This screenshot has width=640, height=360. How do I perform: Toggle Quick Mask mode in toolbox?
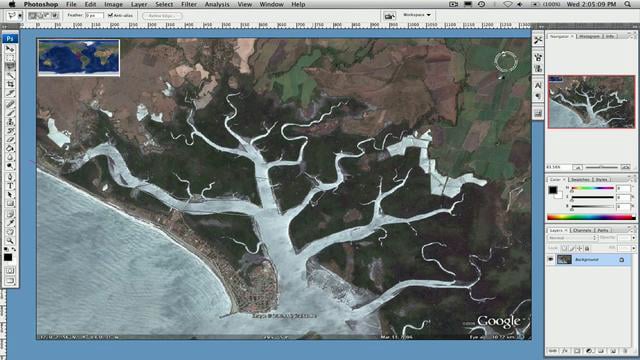click(x=10, y=271)
